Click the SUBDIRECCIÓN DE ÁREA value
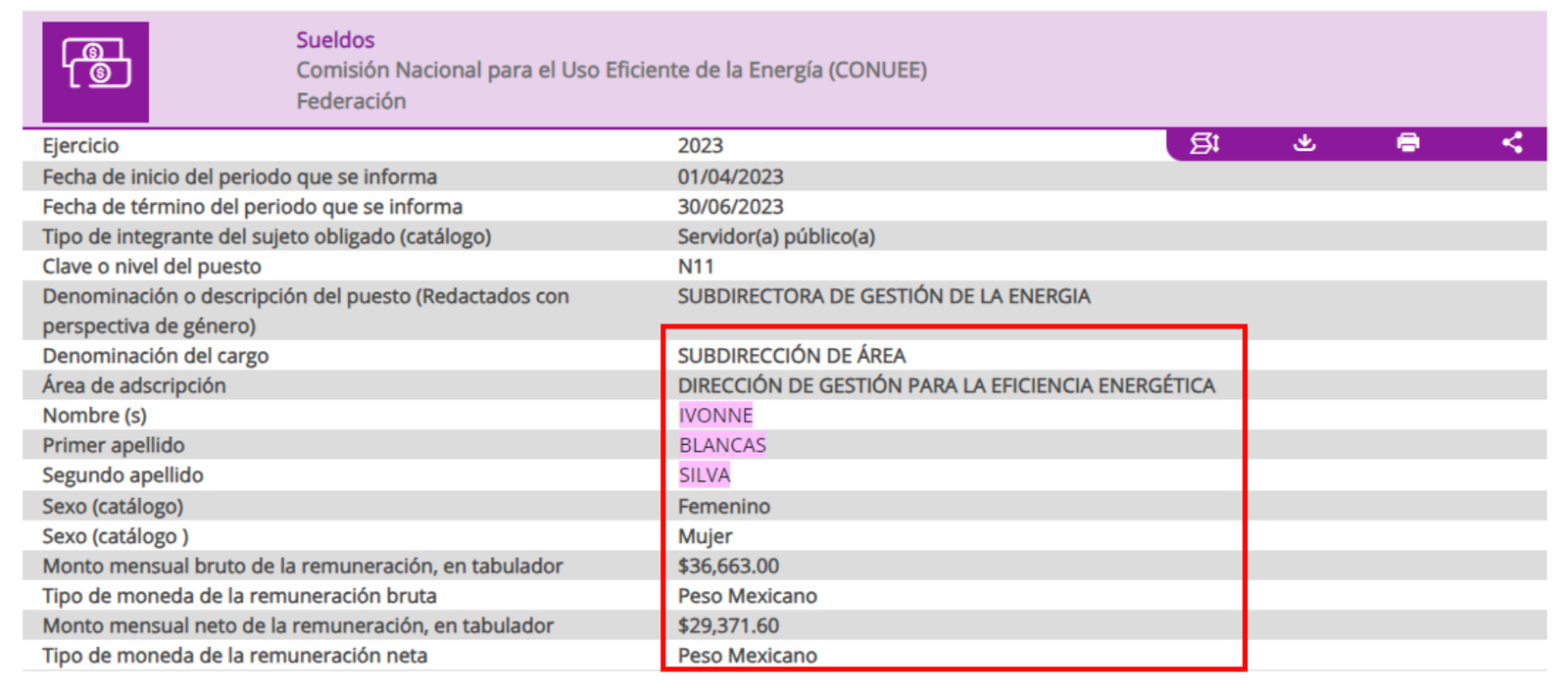The image size is (1568, 694). tap(791, 356)
